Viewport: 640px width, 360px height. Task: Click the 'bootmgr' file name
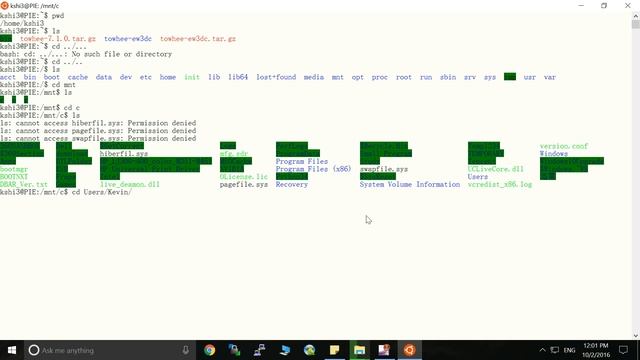pyautogui.click(x=14, y=169)
